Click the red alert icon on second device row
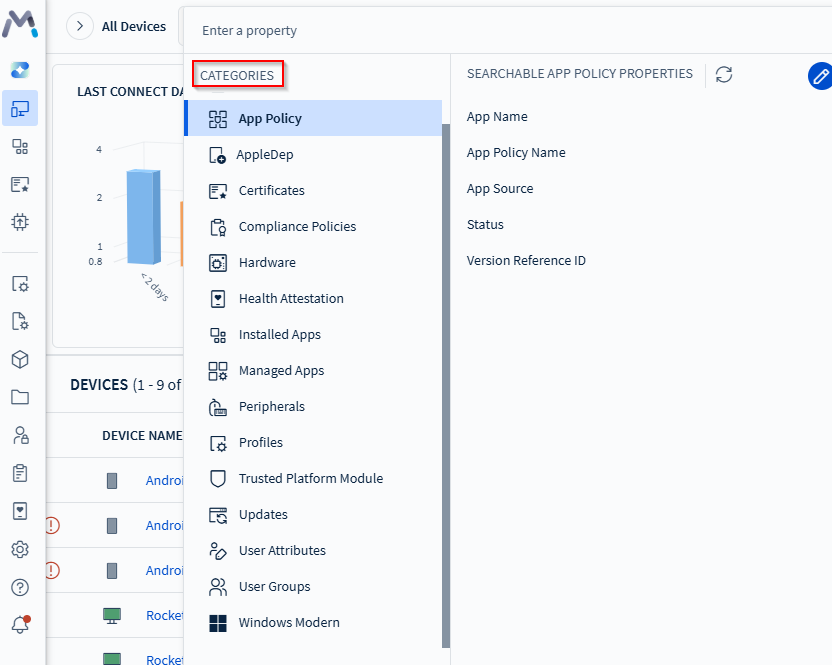This screenshot has width=832, height=665. coord(52,525)
